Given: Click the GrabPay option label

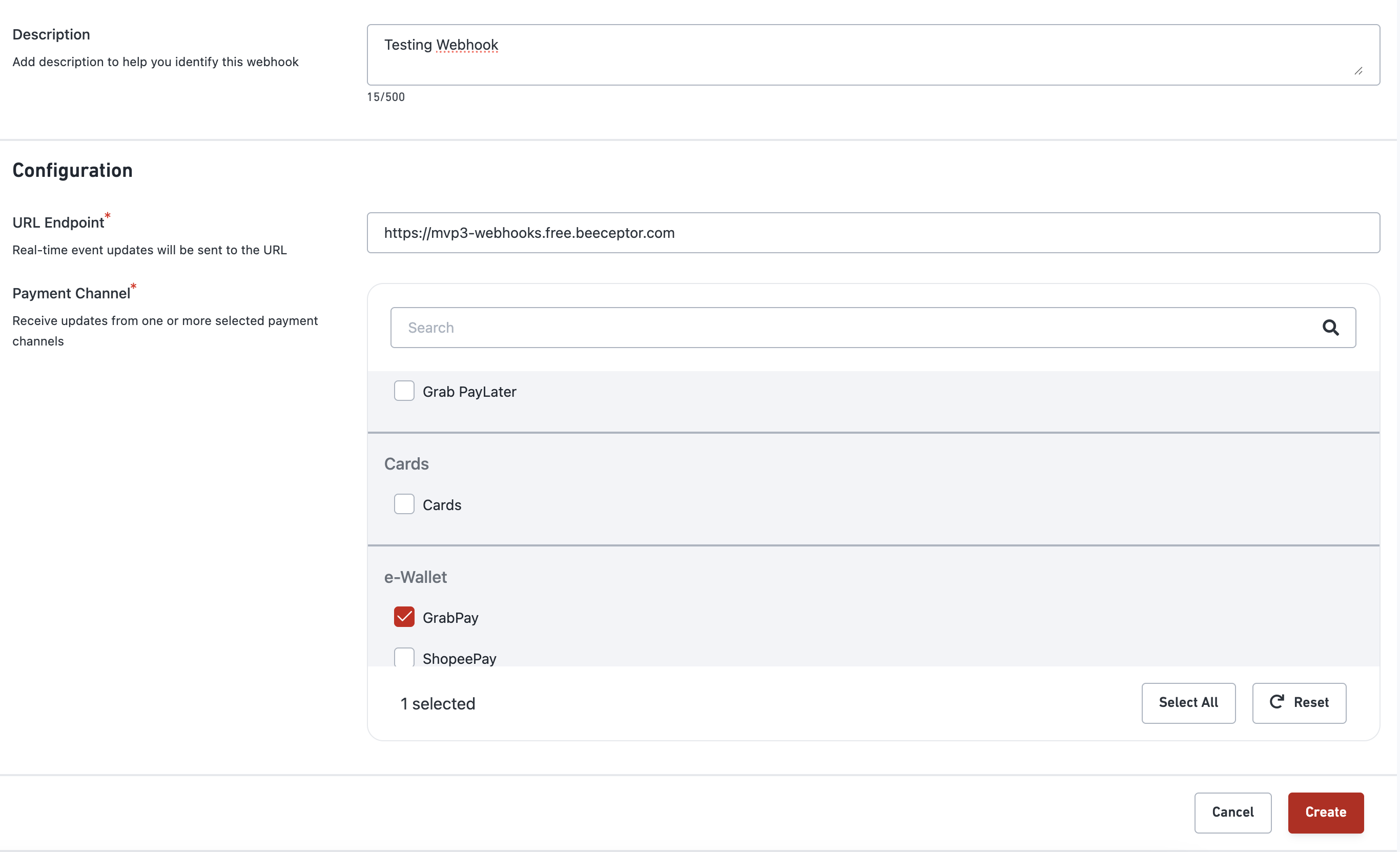Looking at the screenshot, I should (450, 618).
